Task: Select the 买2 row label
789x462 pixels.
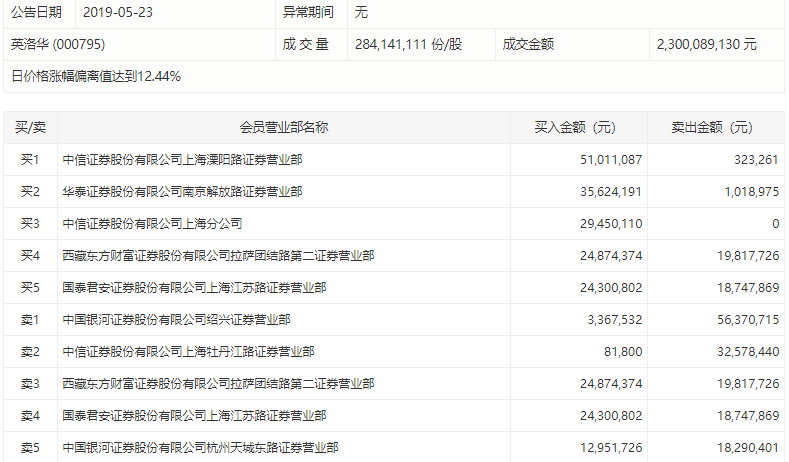Action: (30, 192)
